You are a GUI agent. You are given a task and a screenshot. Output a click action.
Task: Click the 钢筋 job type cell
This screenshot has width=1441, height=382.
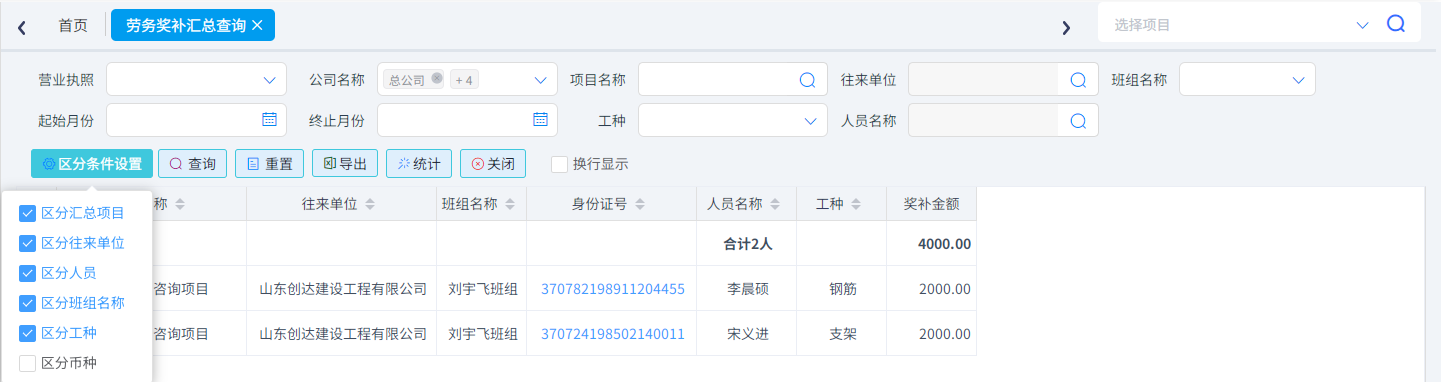click(843, 289)
